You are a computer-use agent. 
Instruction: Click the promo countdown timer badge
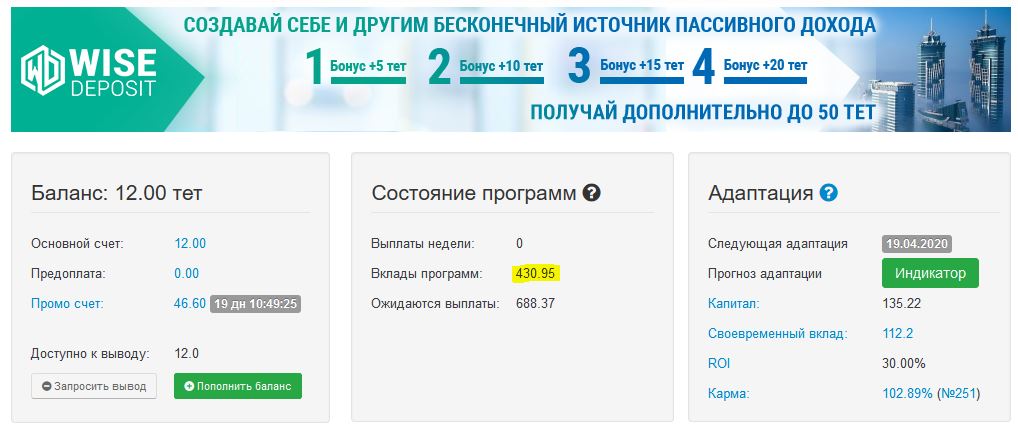click(x=257, y=304)
